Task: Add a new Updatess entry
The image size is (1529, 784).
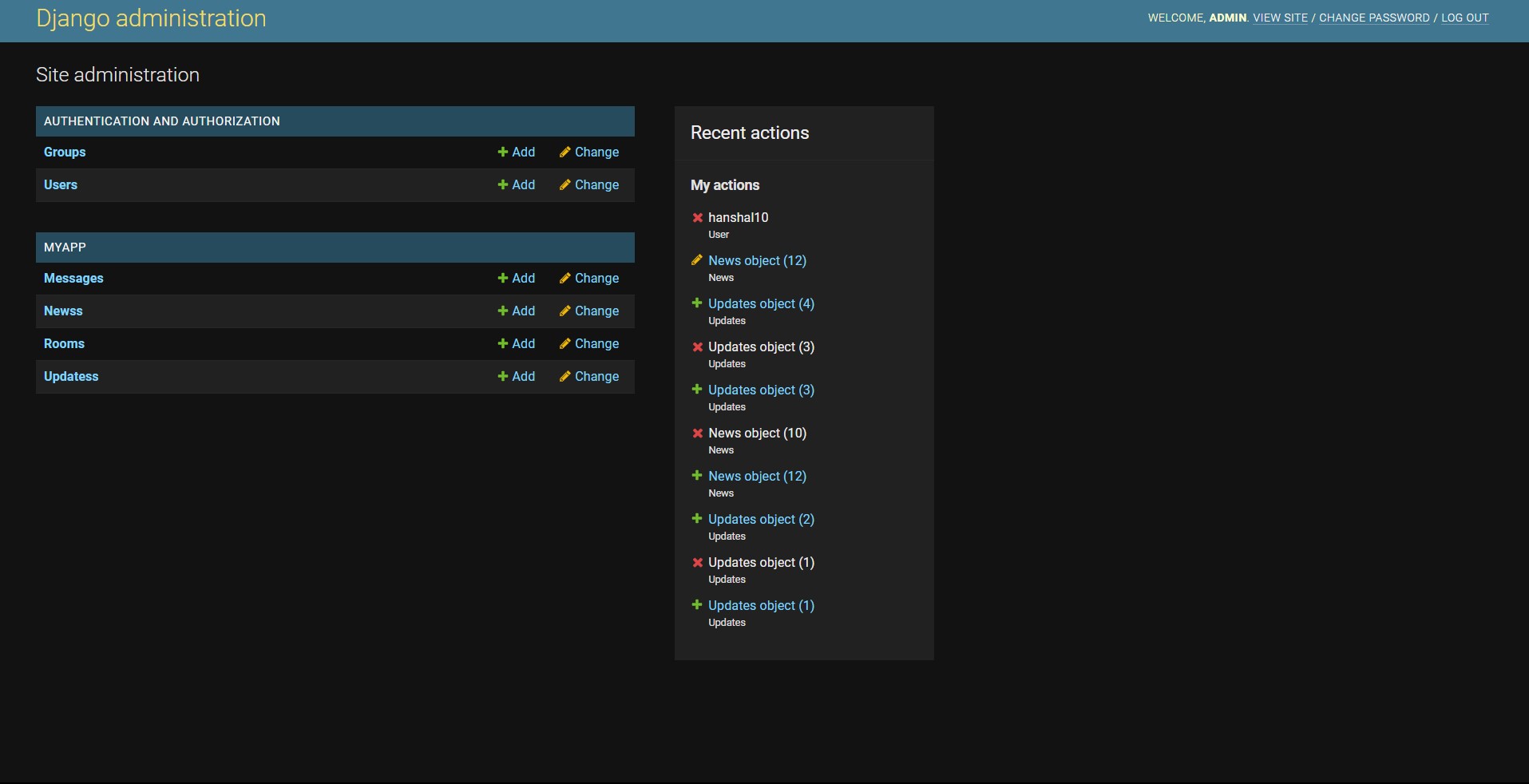Action: [517, 376]
